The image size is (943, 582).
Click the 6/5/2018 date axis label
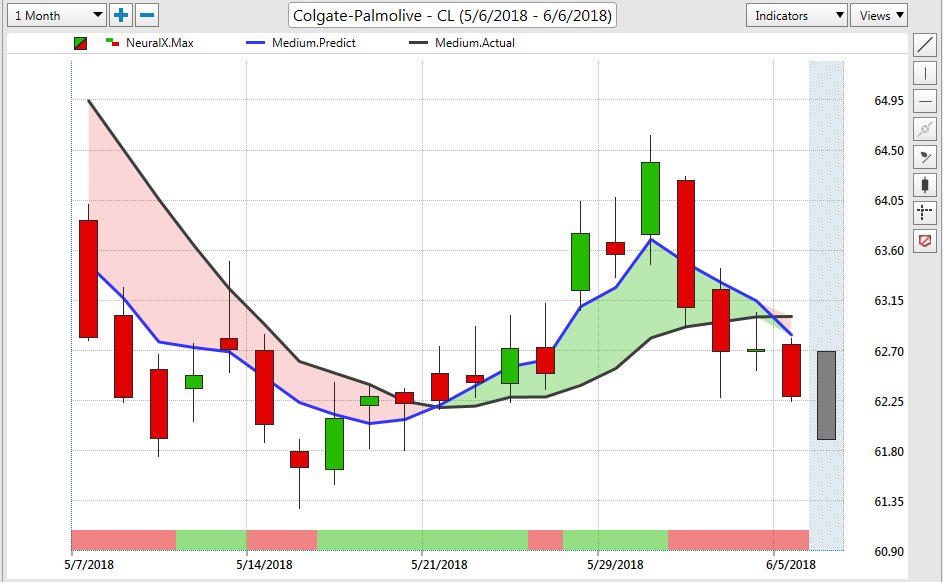click(791, 565)
